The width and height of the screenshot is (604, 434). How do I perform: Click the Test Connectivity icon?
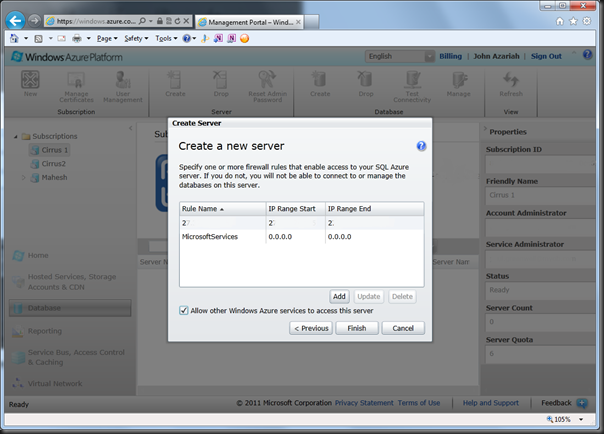click(x=412, y=87)
